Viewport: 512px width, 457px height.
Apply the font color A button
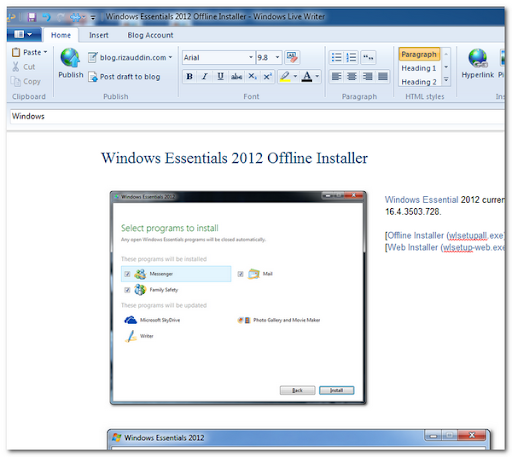[307, 77]
